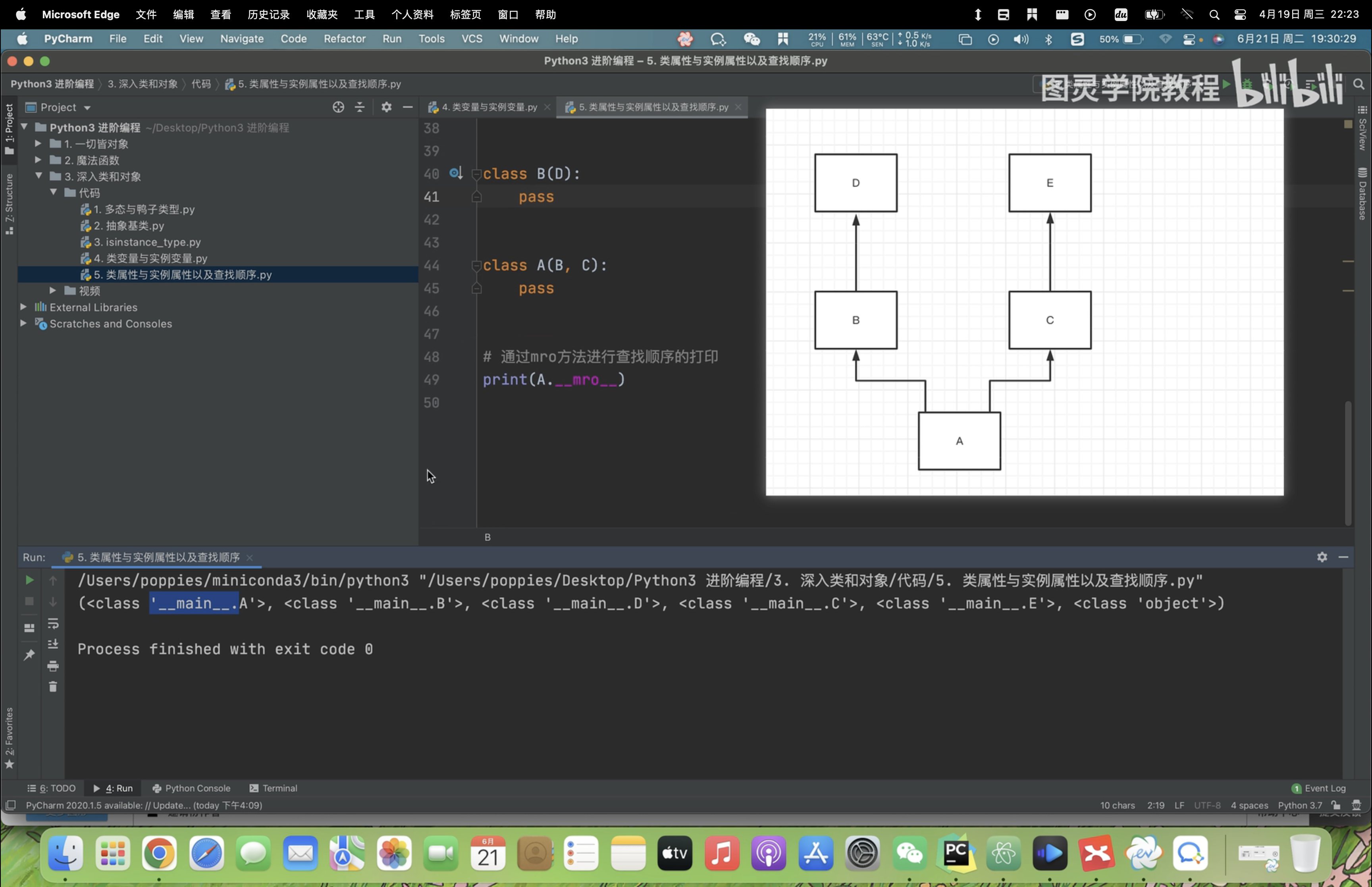Open Run panel settings gear
The image size is (1372, 887).
click(x=1322, y=557)
